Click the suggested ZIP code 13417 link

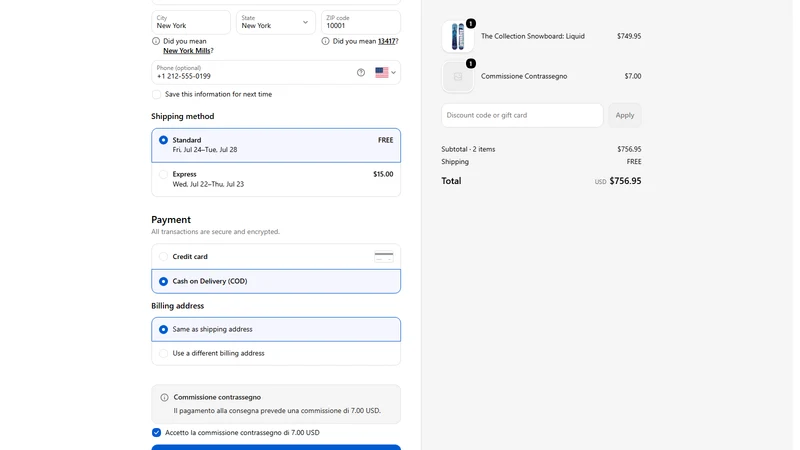387,41
